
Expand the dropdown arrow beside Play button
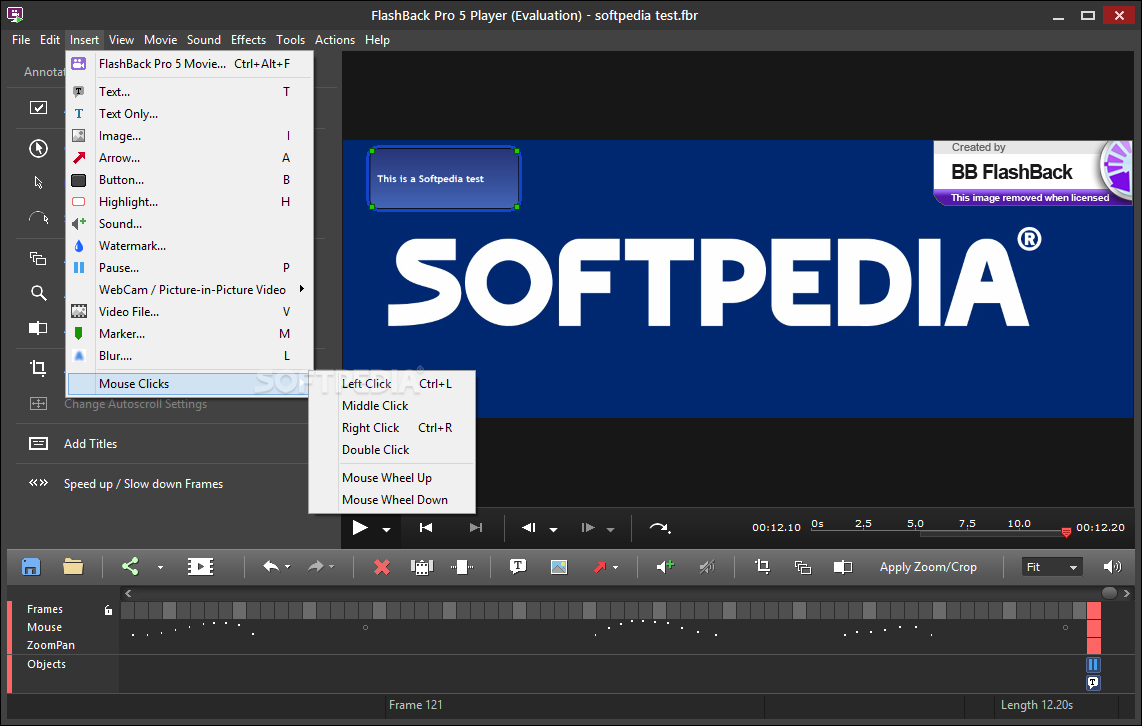coord(386,530)
